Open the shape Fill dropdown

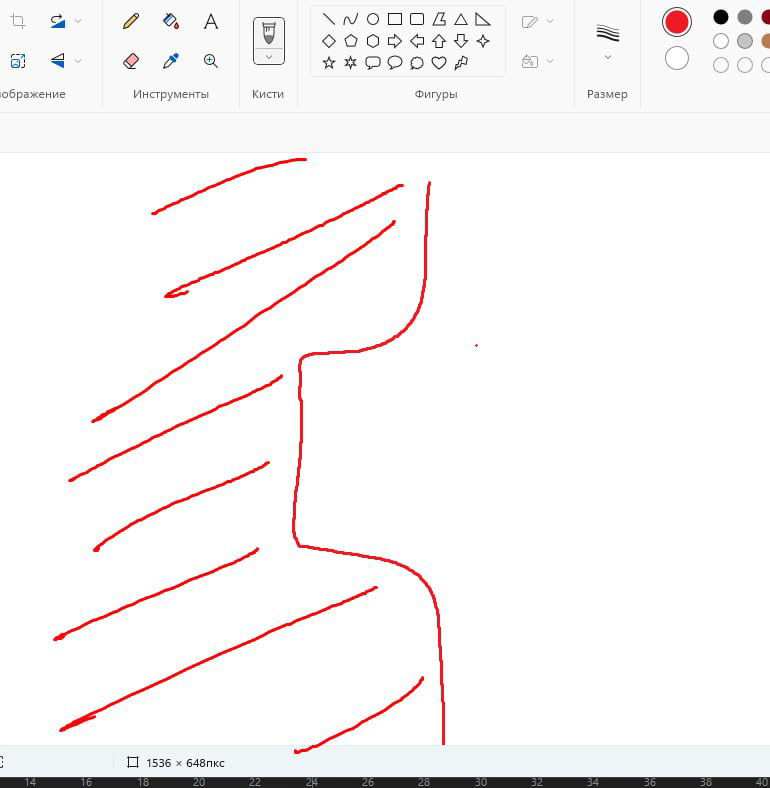[537, 61]
